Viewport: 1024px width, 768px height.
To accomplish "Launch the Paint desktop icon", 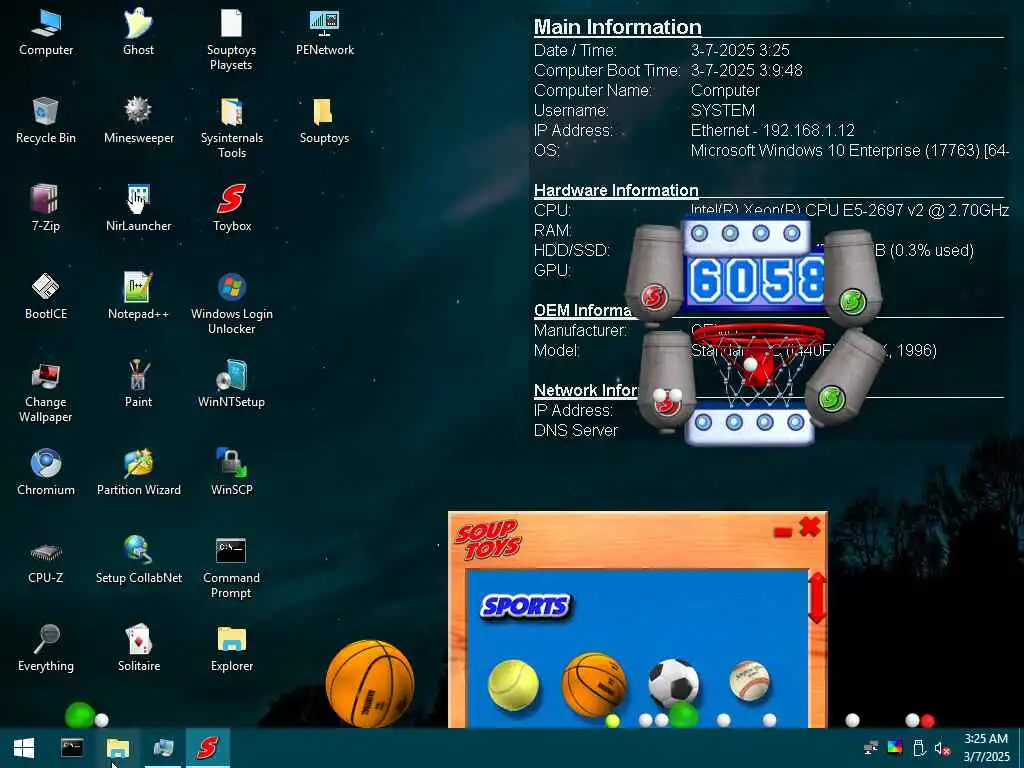I will pyautogui.click(x=138, y=385).
